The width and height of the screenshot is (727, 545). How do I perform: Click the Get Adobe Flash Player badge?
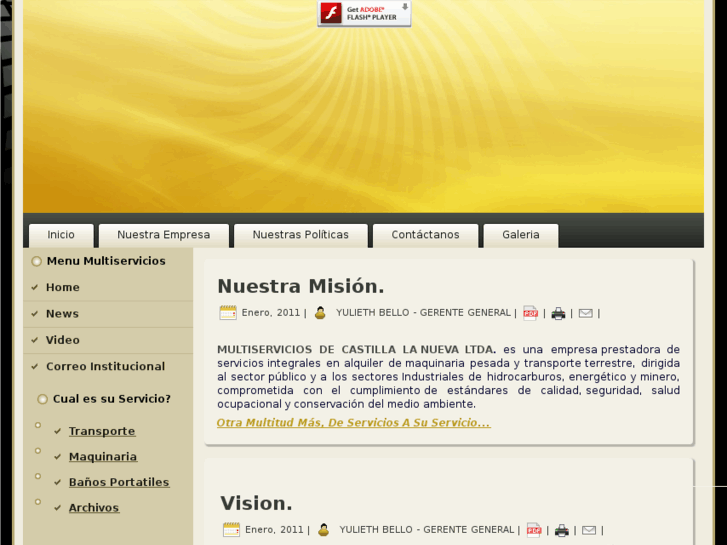(x=364, y=13)
